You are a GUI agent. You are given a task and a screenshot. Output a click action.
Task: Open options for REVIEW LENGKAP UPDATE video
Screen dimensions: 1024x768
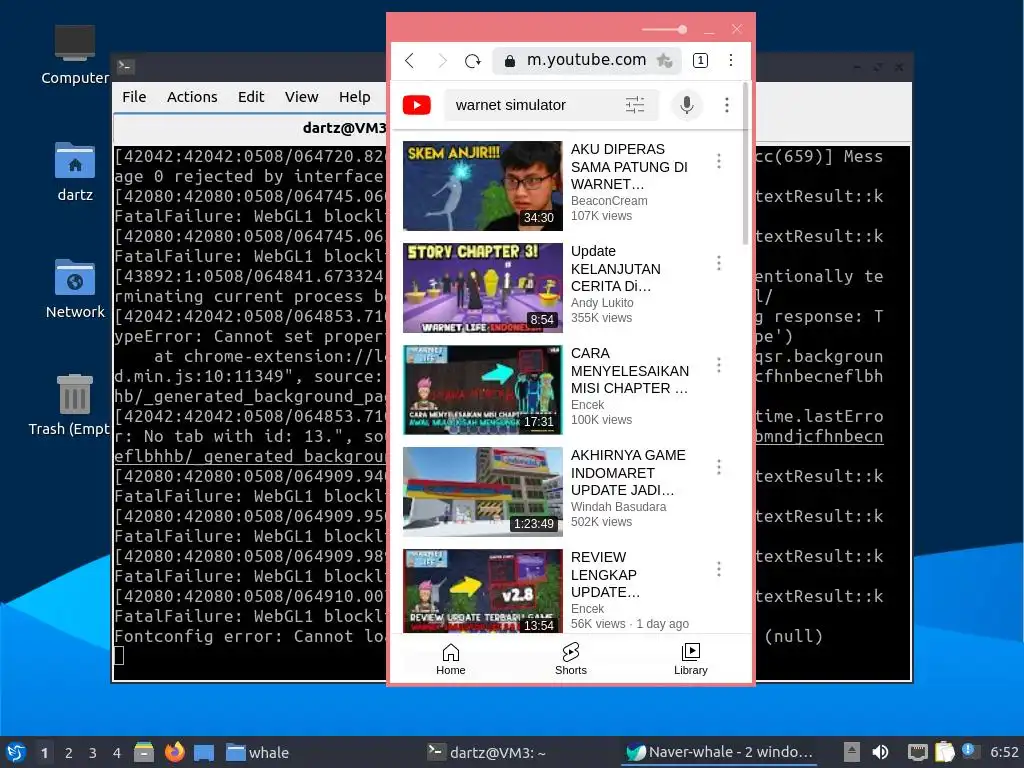point(718,569)
